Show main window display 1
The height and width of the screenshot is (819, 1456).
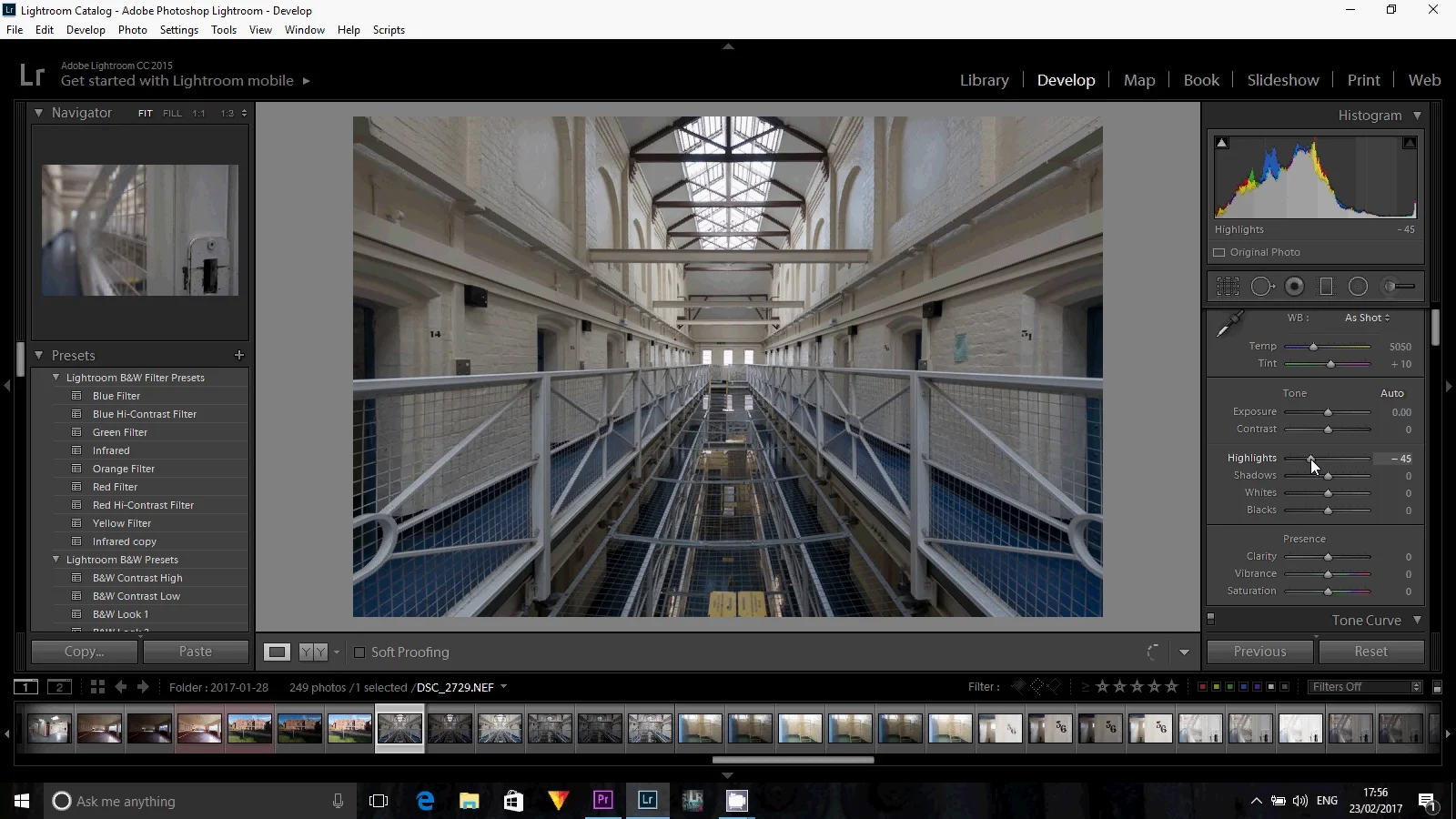point(25,687)
